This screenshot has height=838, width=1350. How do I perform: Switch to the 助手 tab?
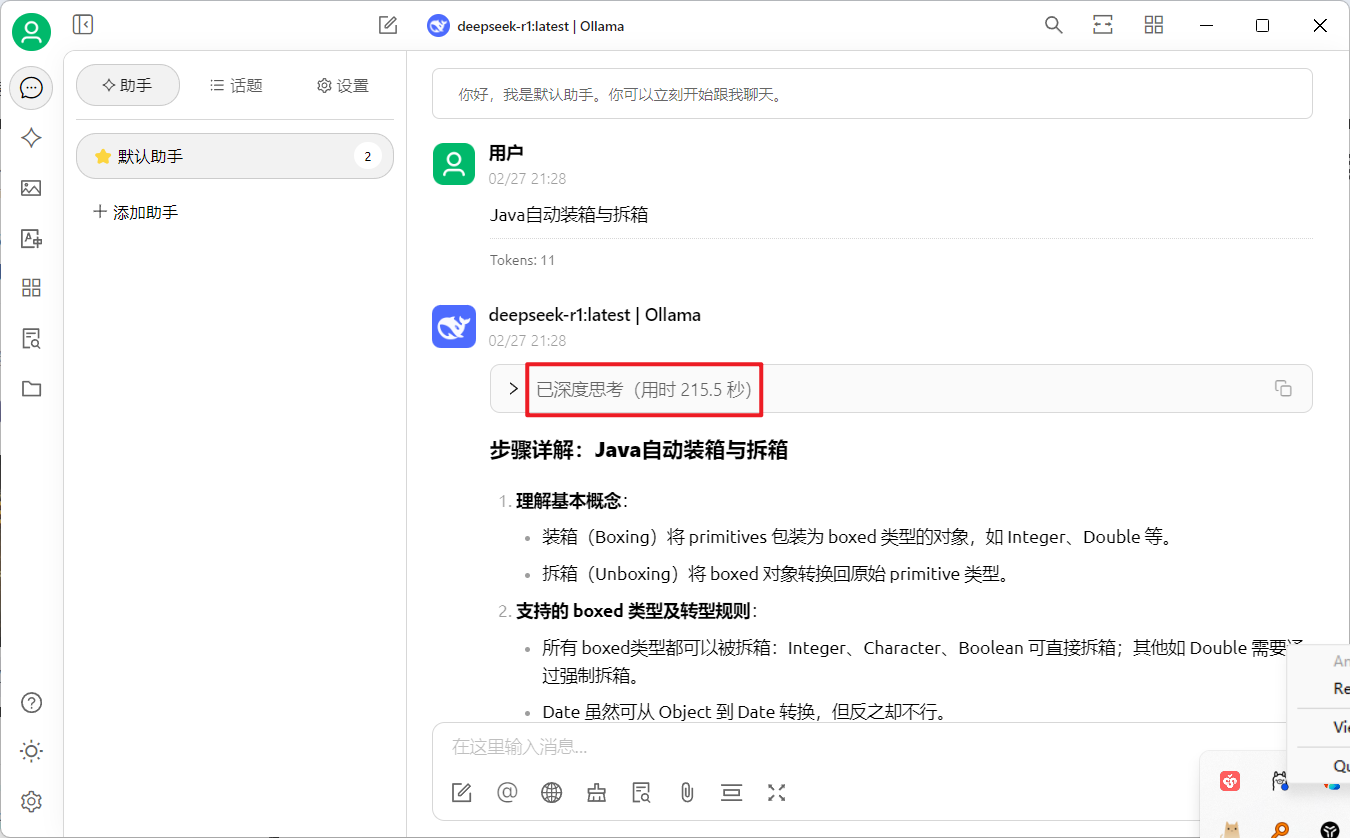[x=128, y=85]
